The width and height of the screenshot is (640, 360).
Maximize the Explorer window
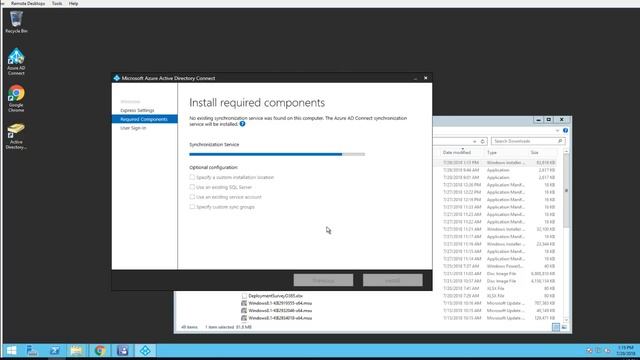click(549, 120)
